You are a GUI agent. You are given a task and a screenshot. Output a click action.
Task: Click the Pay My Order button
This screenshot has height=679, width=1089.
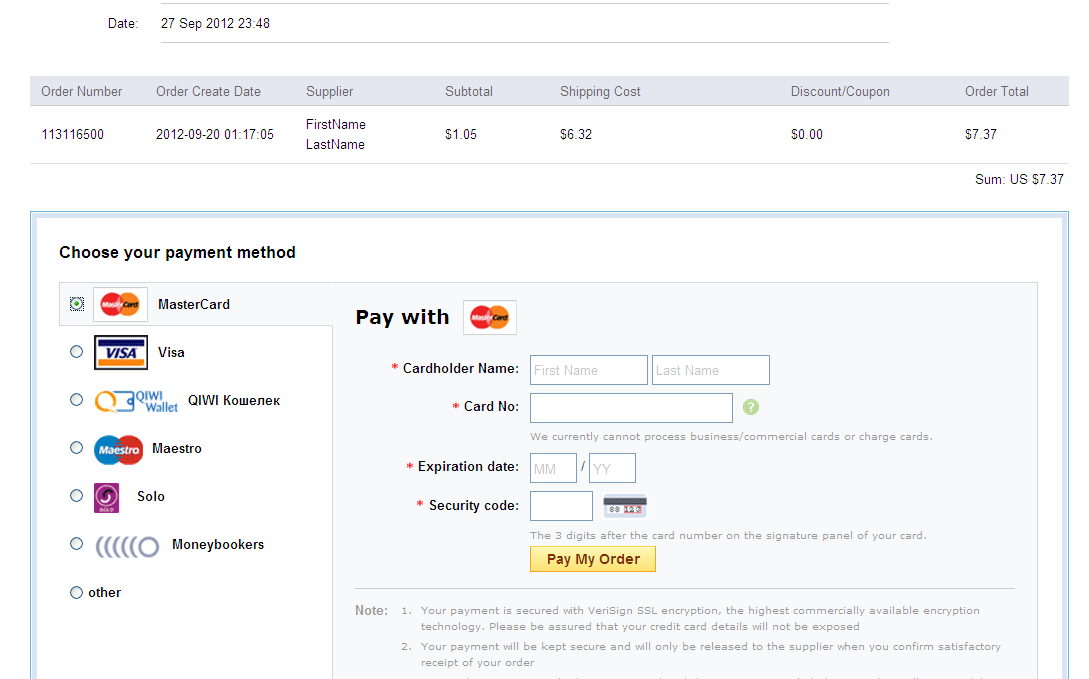coord(592,559)
